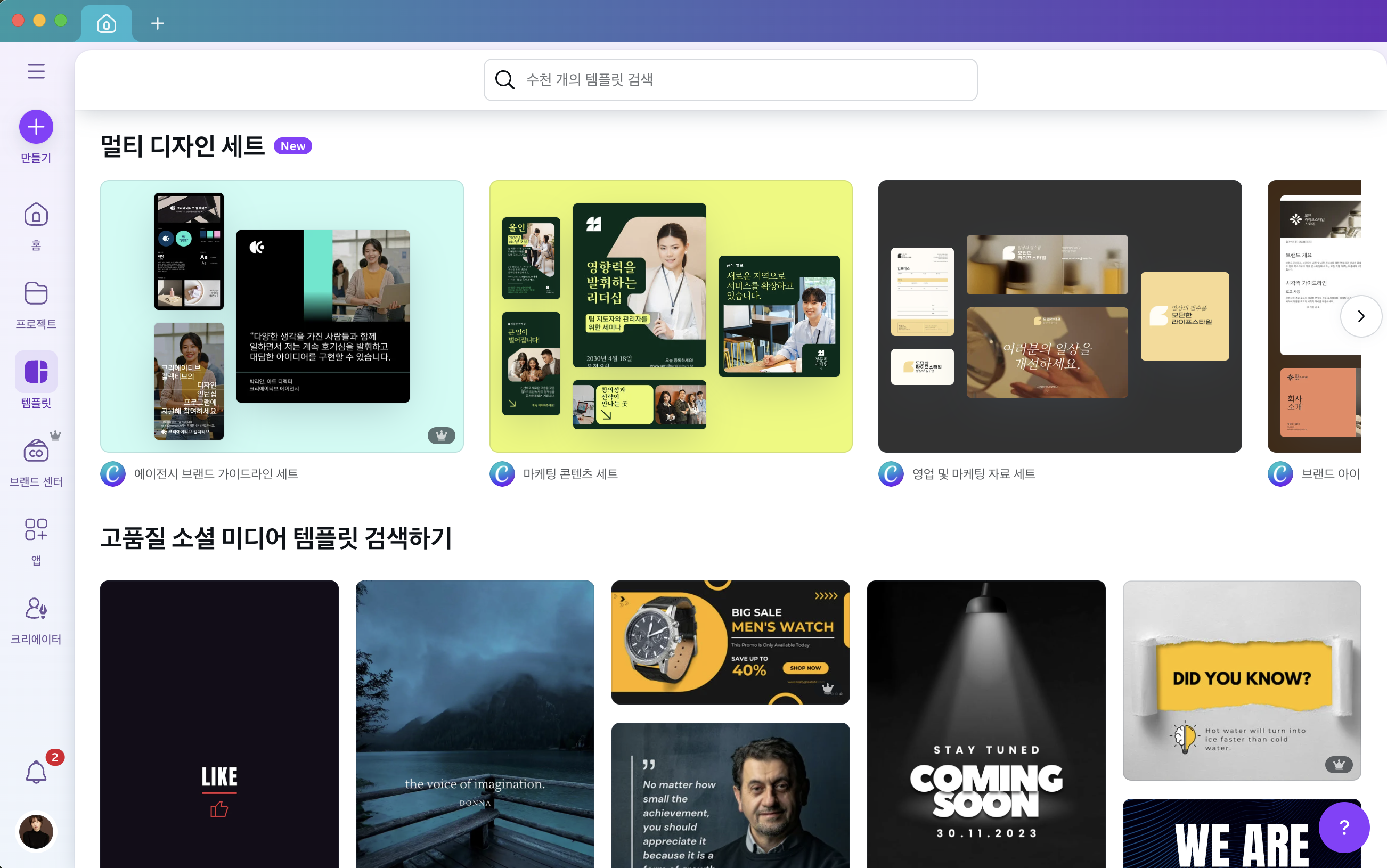The height and width of the screenshot is (868, 1387).
Task: Click the 수천 개의 템플릿 검색 search field
Action: (x=740, y=80)
